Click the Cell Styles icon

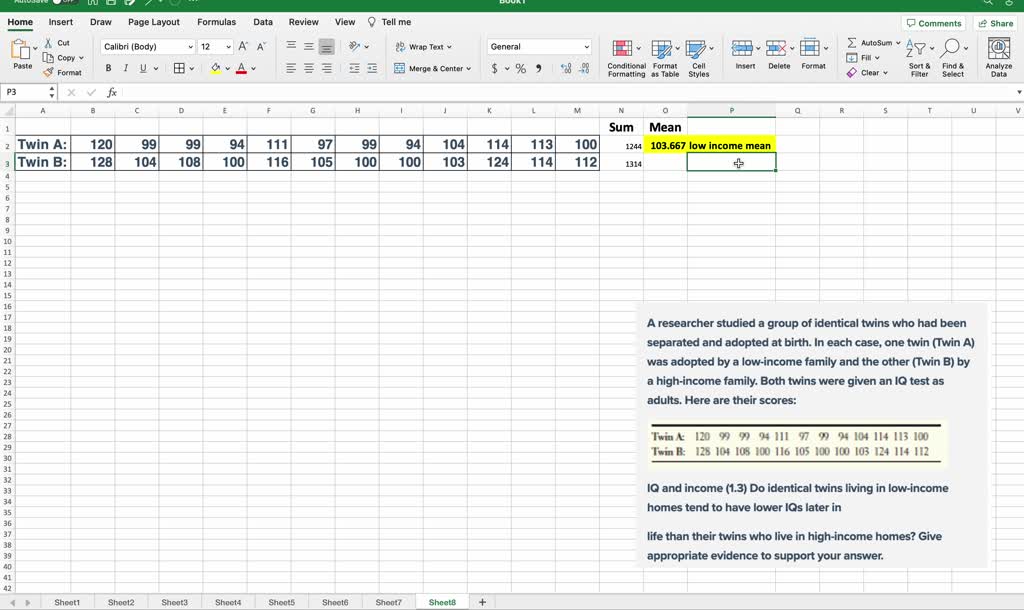698,56
